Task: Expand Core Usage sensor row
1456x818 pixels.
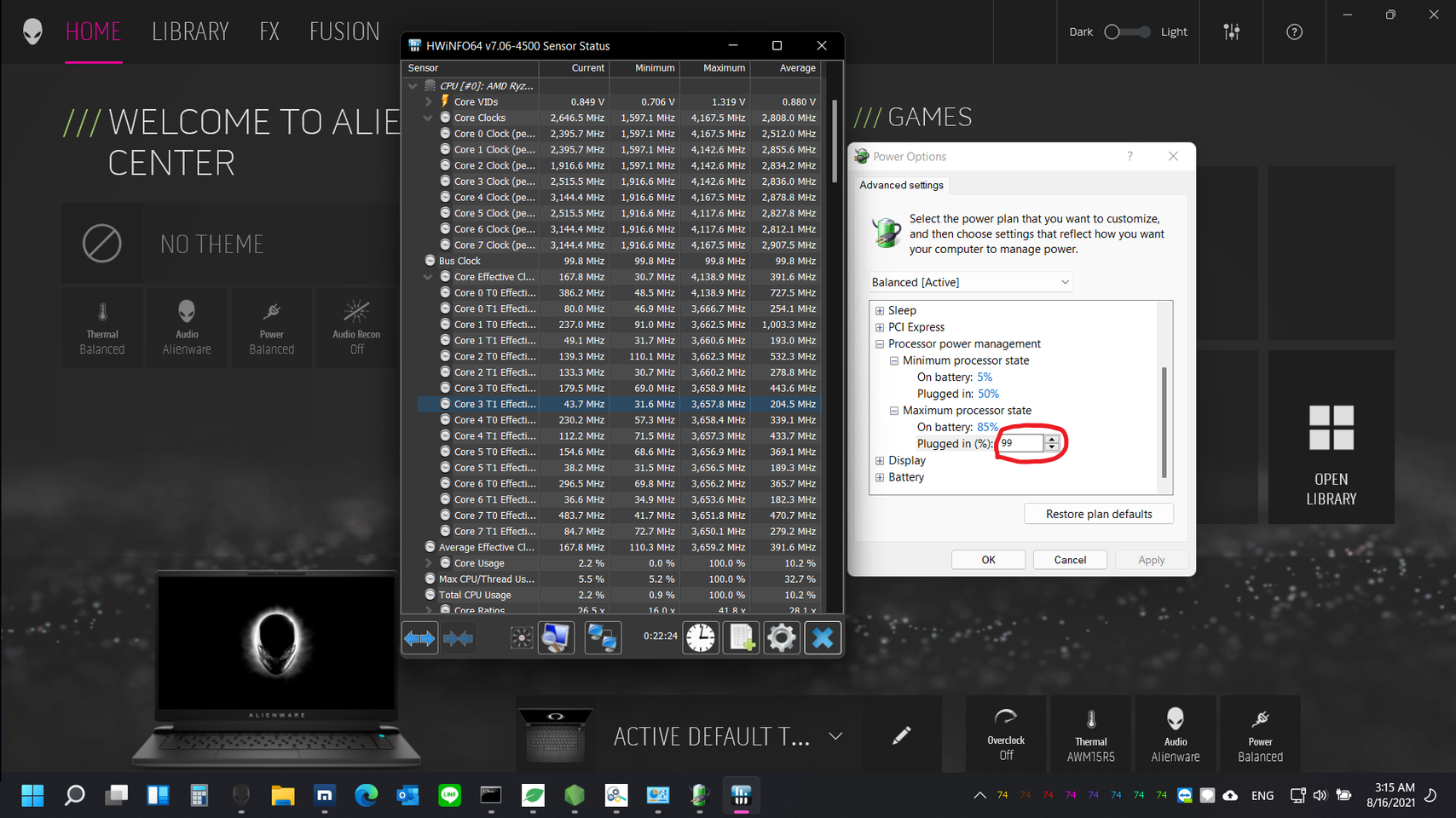Action: 429,563
